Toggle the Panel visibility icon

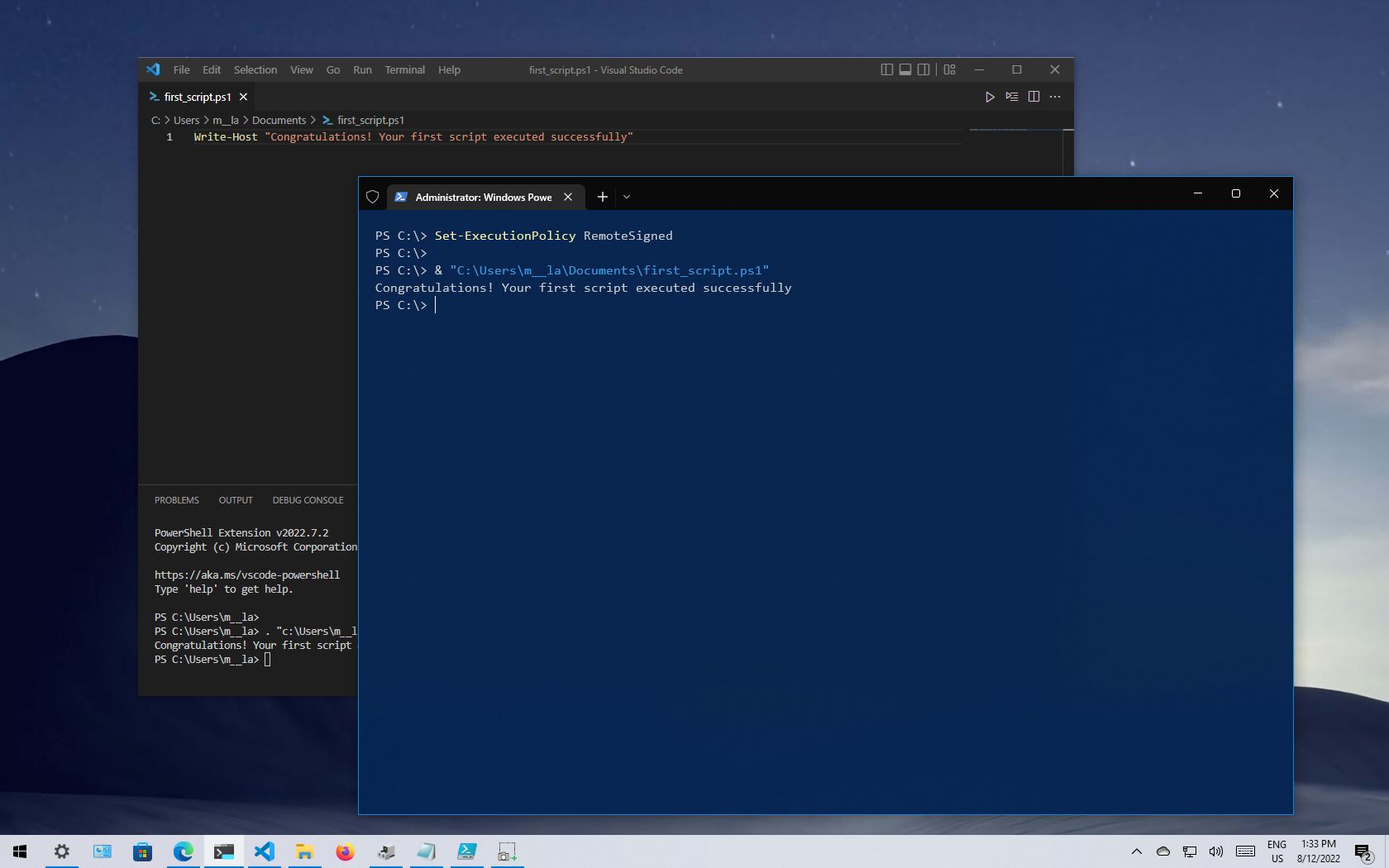[x=905, y=69]
